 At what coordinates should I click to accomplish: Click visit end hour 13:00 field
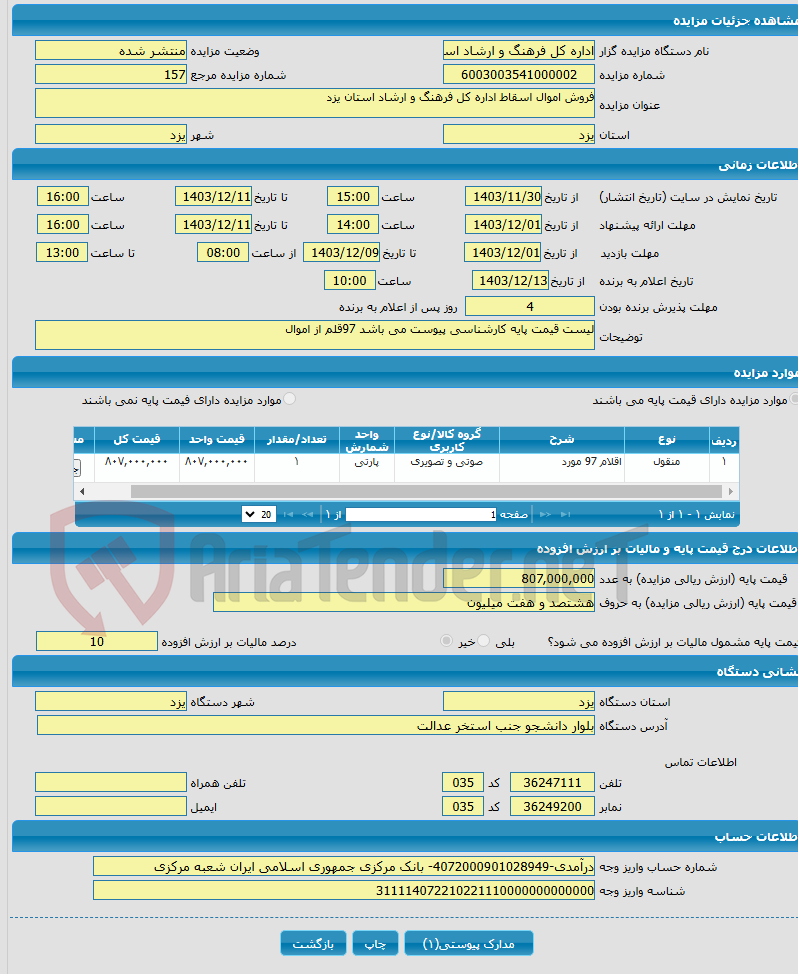tap(62, 253)
